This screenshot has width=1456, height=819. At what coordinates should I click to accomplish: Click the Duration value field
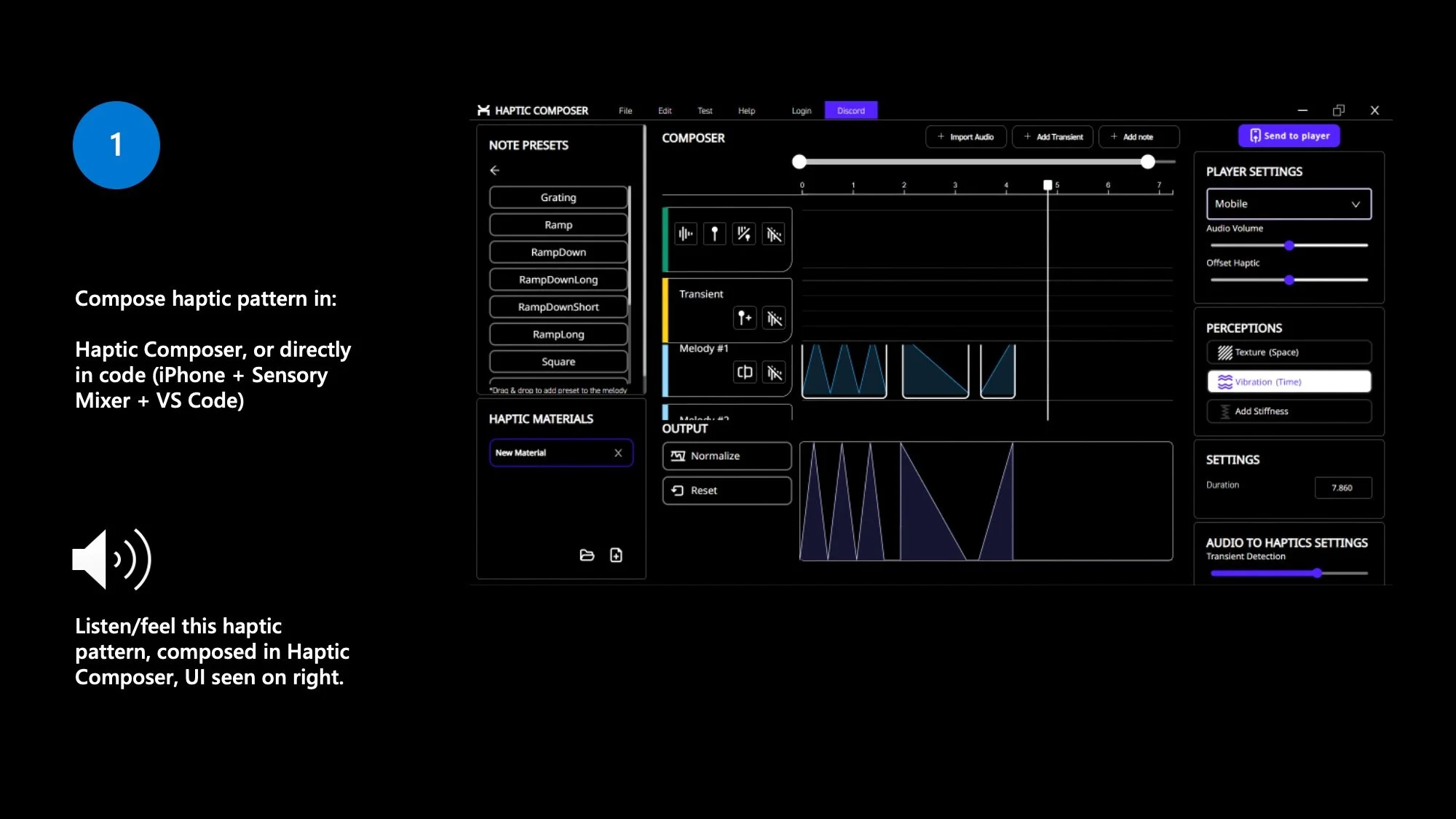click(1343, 488)
